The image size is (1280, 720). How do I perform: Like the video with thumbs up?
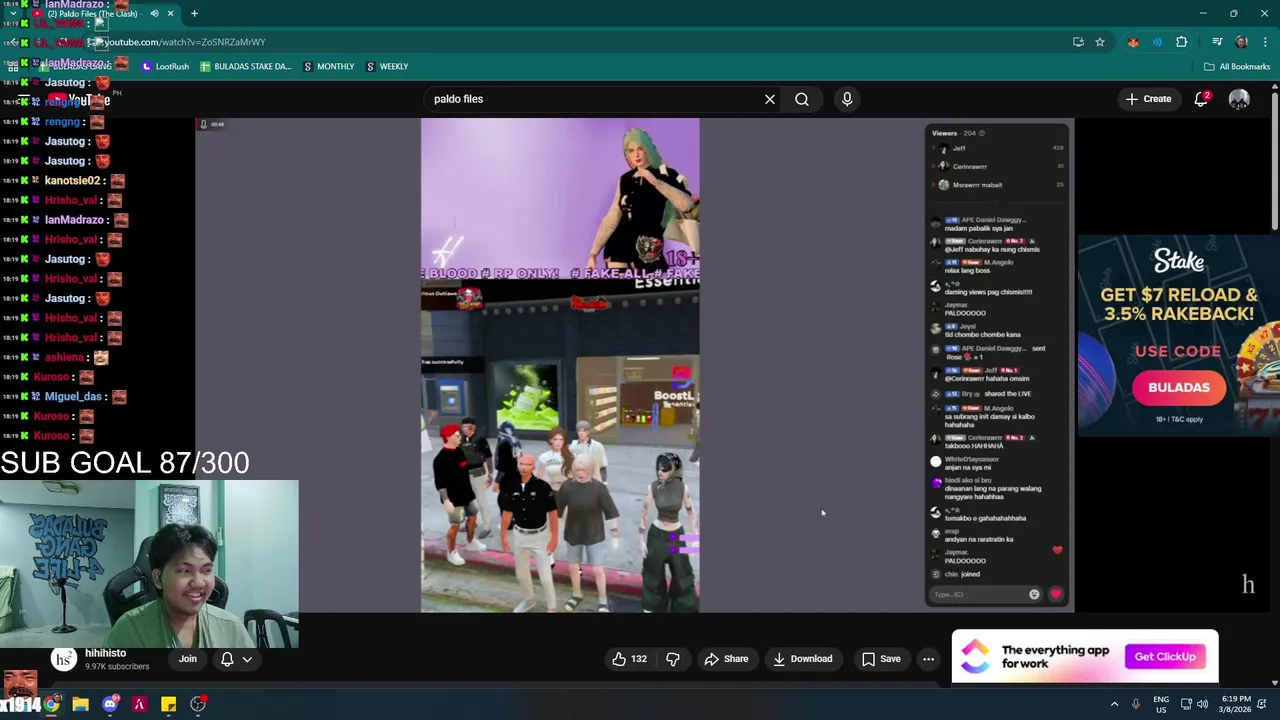coord(629,659)
